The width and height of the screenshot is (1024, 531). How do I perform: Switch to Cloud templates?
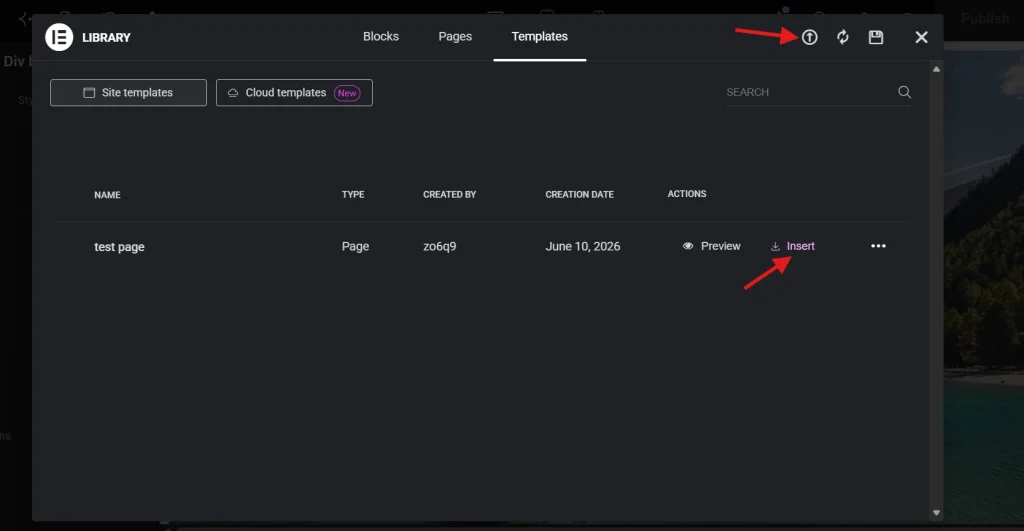click(x=294, y=93)
